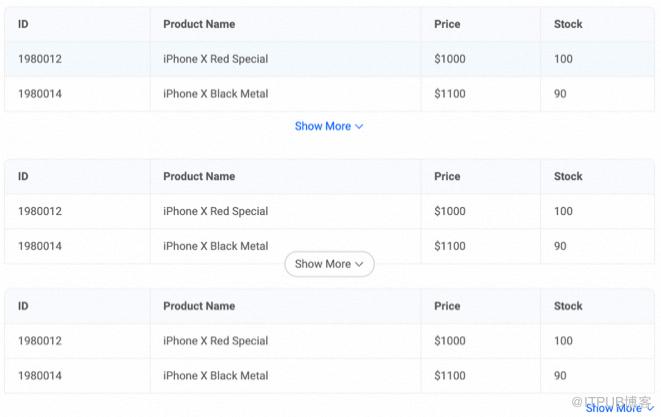This screenshot has height=417, width=661.
Task: Click the outlined pill Show More button
Action: 329,264
